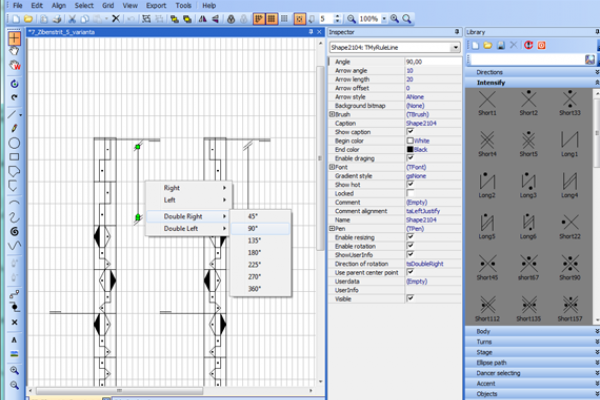Click the zoom in magnifier in top toolbar

pos(394,18)
